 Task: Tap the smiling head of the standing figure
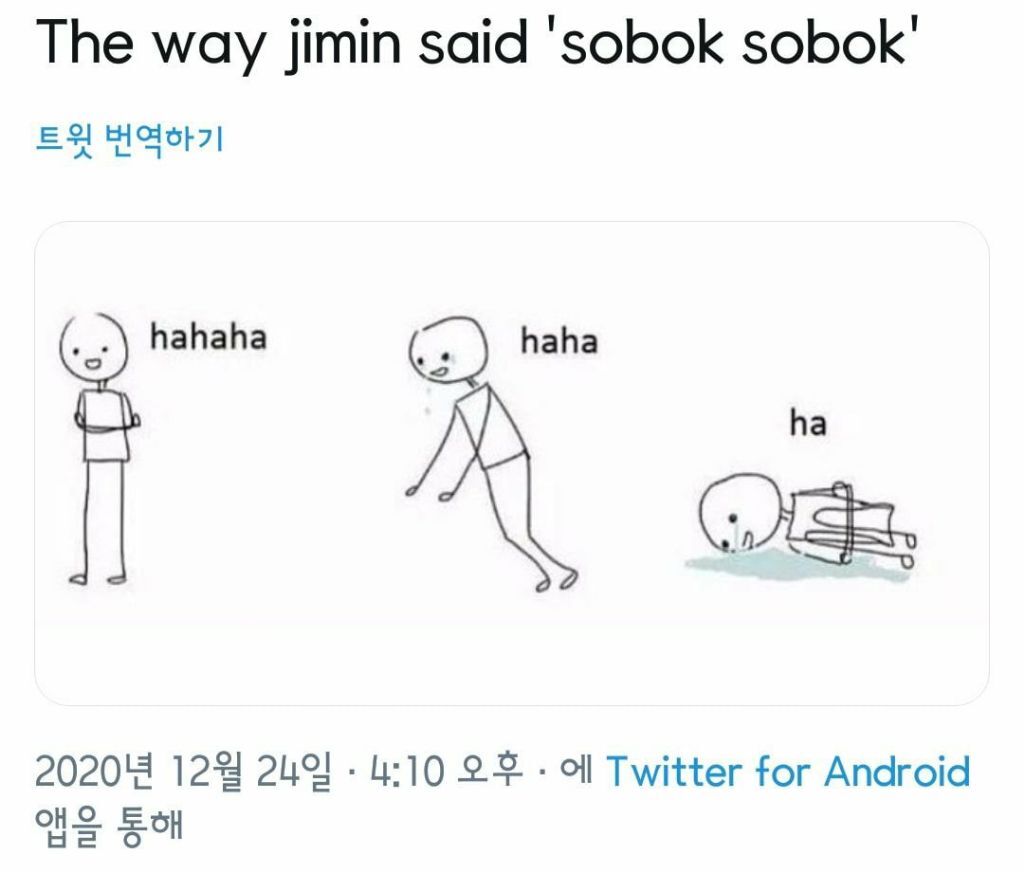coord(93,346)
